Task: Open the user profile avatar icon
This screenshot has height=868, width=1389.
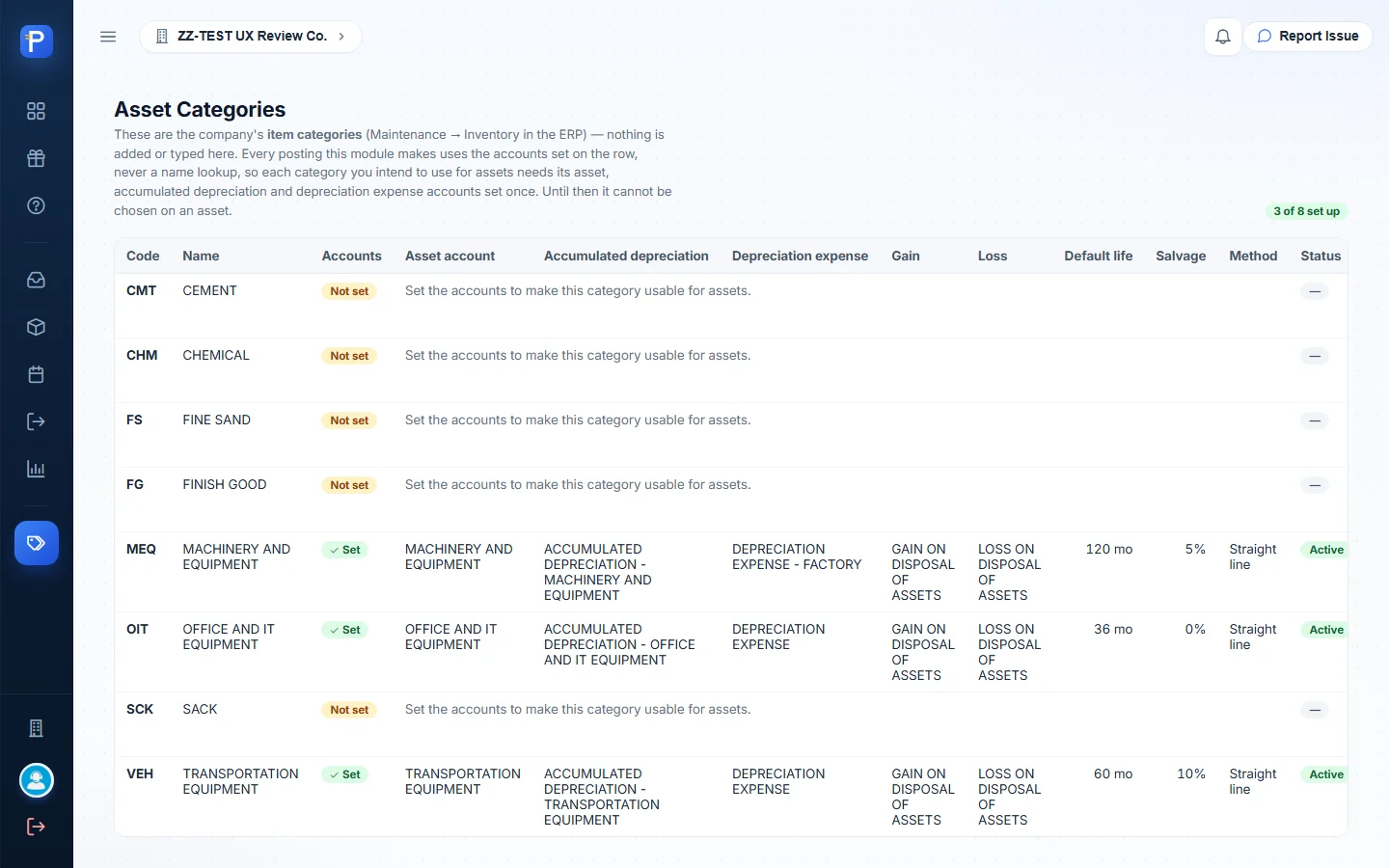Action: (x=37, y=780)
